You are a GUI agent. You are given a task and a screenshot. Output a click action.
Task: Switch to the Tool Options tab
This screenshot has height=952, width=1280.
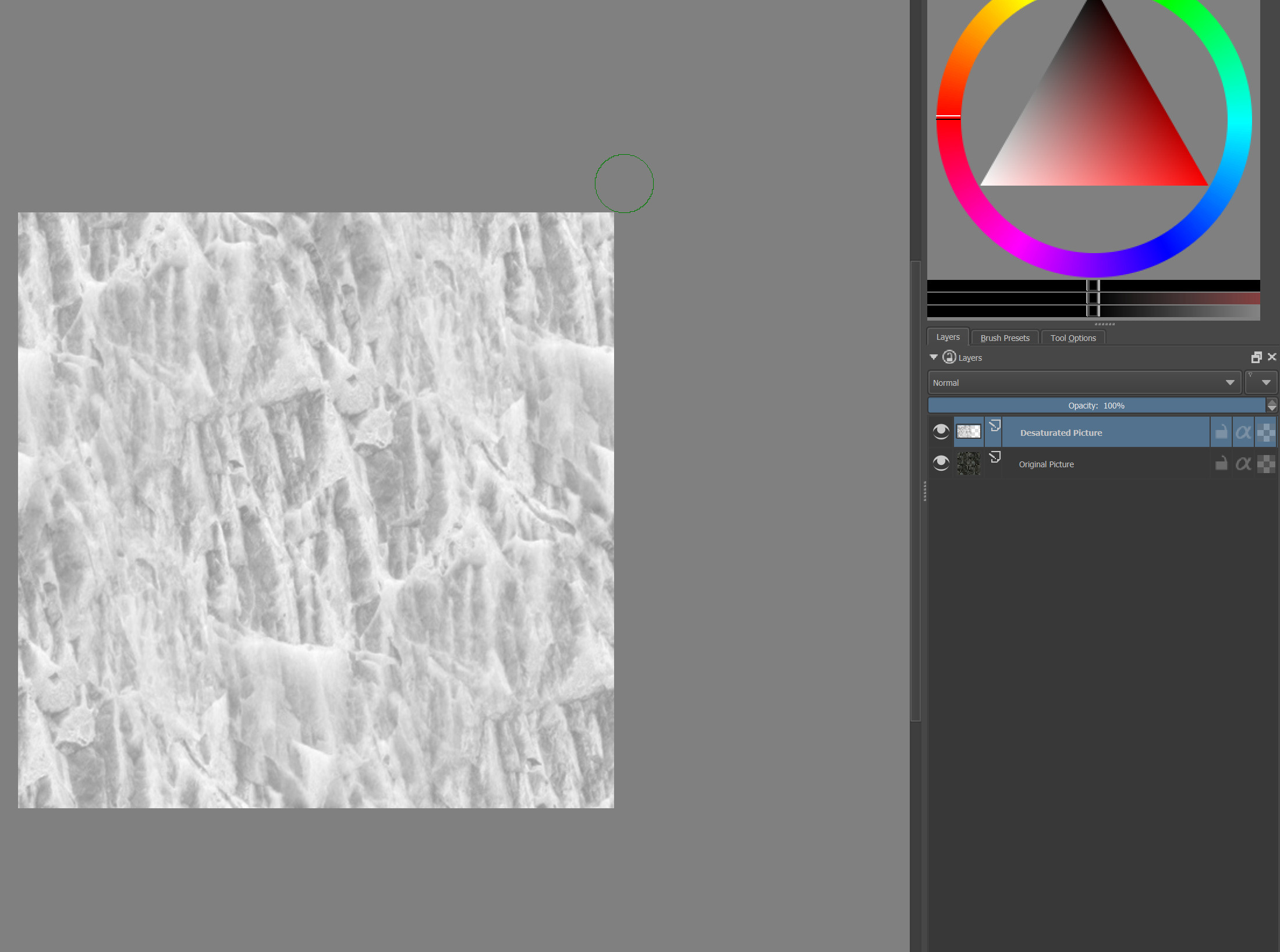point(1073,338)
